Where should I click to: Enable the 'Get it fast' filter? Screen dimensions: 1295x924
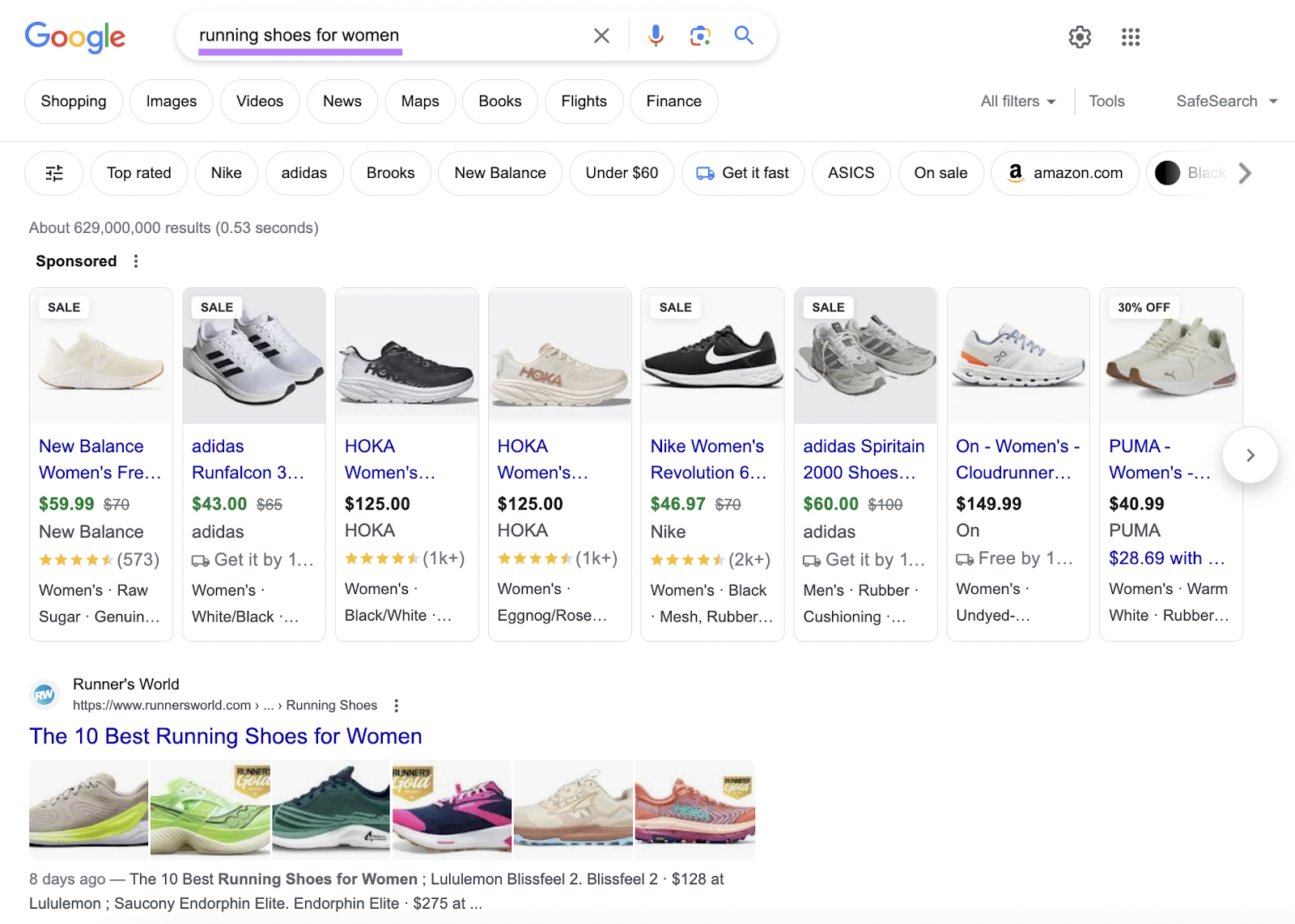point(742,172)
